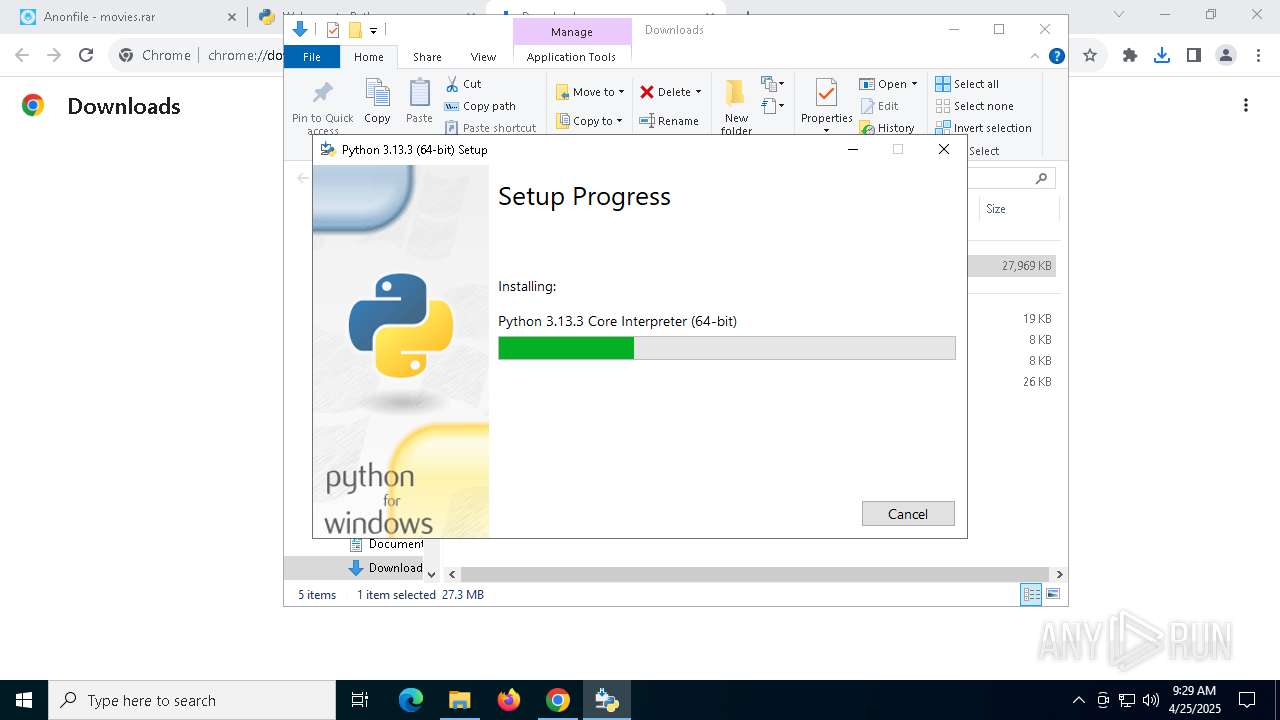Screen dimensions: 1280x720
Task: Click History in the ribbon
Action: coord(887,128)
